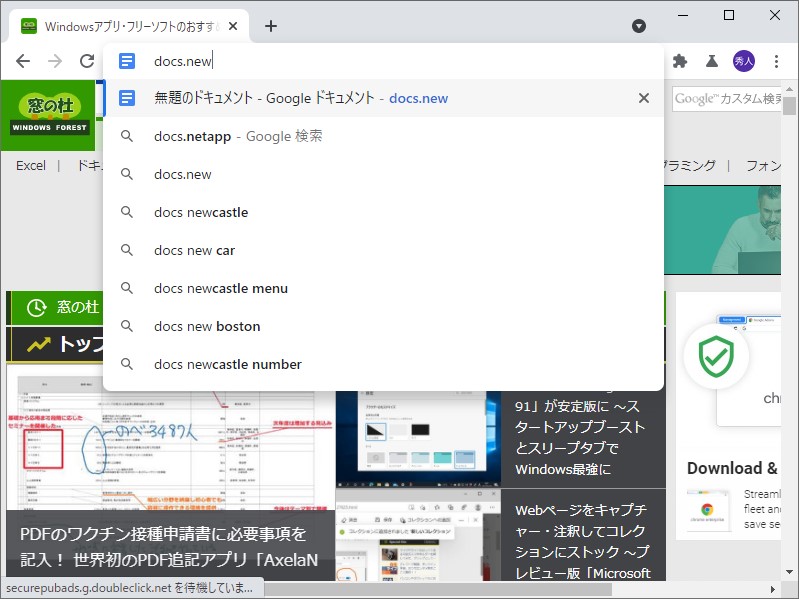Click the vertical scrollbar up arrow
The image size is (799, 599).
click(789, 90)
